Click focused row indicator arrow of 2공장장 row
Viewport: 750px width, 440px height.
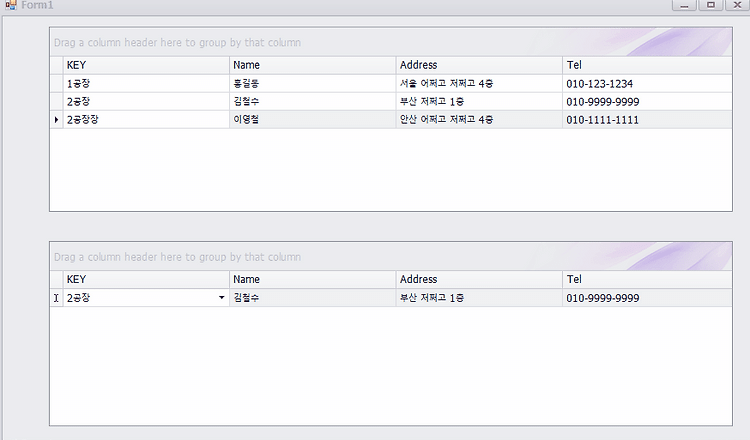(x=56, y=120)
